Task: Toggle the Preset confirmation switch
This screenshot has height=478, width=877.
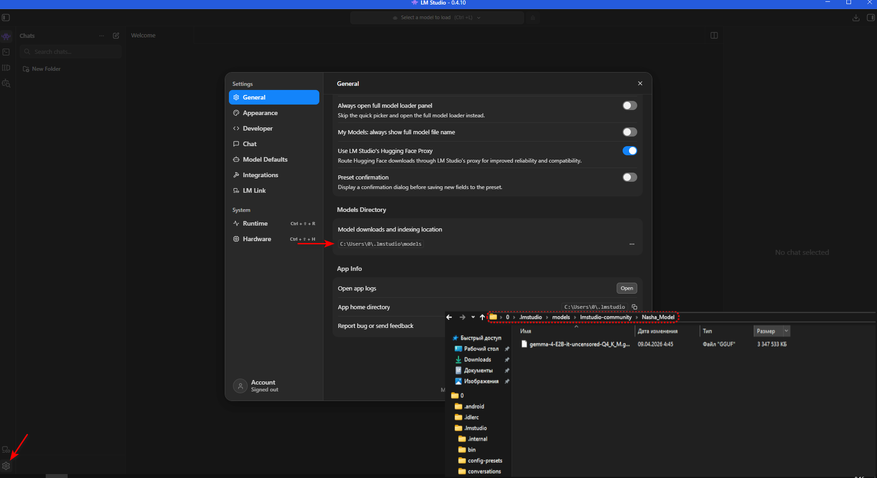Action: 630,177
